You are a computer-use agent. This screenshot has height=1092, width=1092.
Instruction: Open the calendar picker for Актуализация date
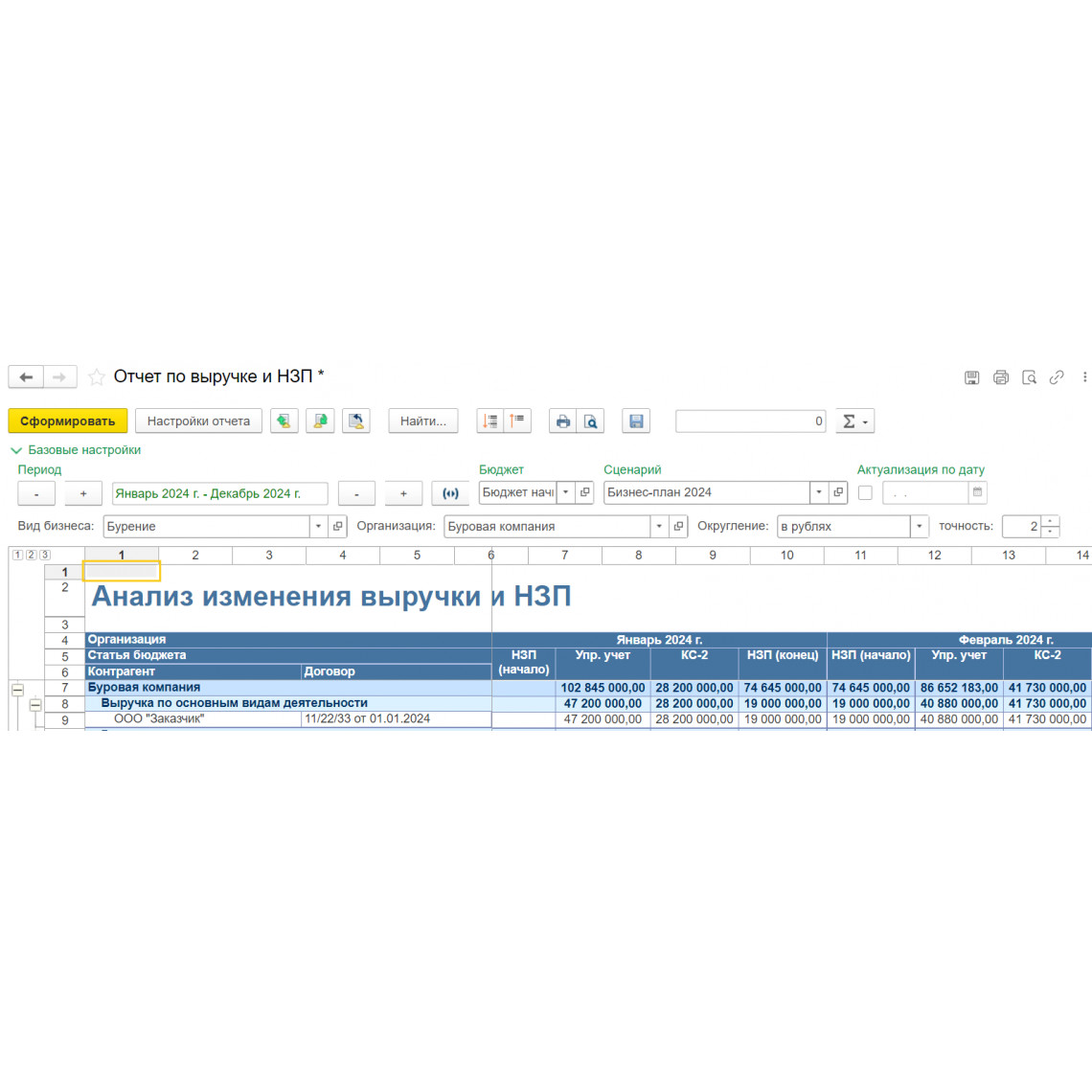point(978,492)
